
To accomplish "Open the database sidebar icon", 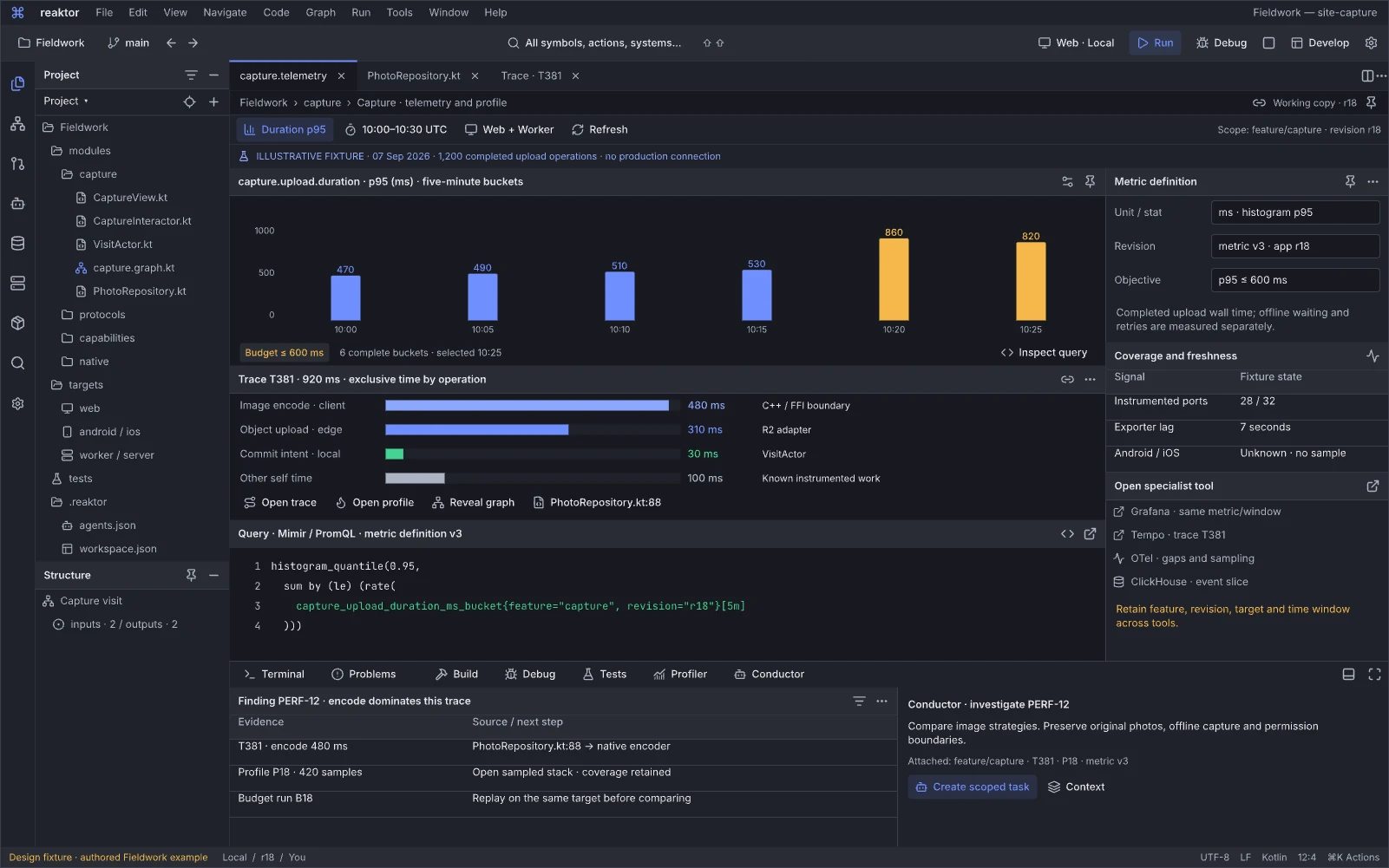I will click(x=17, y=244).
